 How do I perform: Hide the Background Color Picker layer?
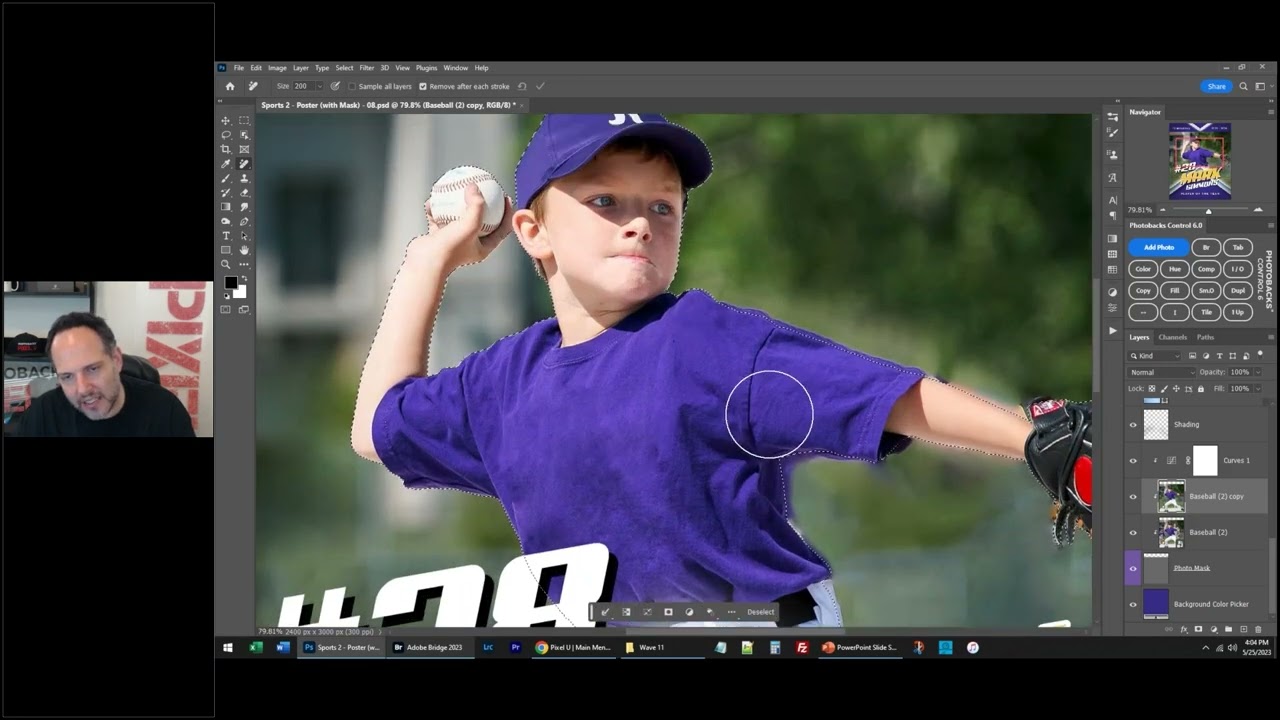1133,604
